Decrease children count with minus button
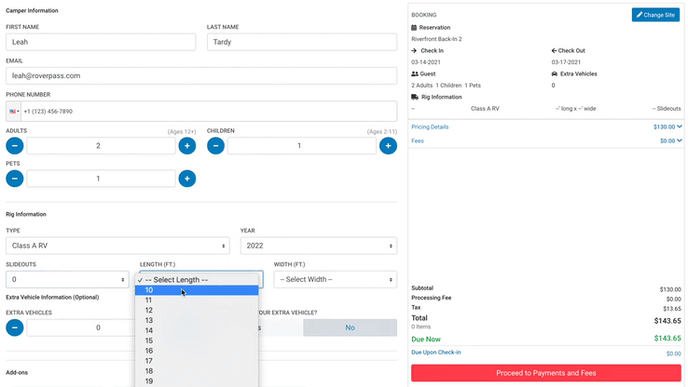Viewport: 688px width, 387px height. tap(215, 146)
